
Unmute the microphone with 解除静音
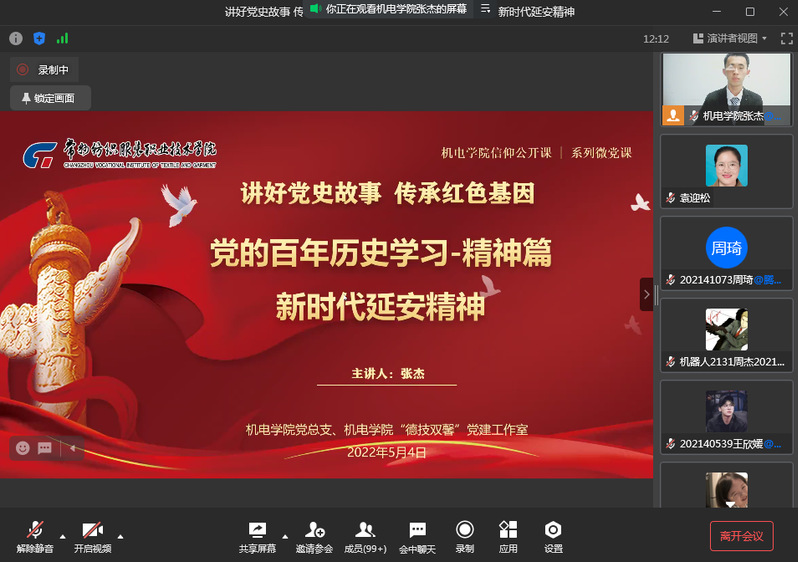tap(35, 536)
